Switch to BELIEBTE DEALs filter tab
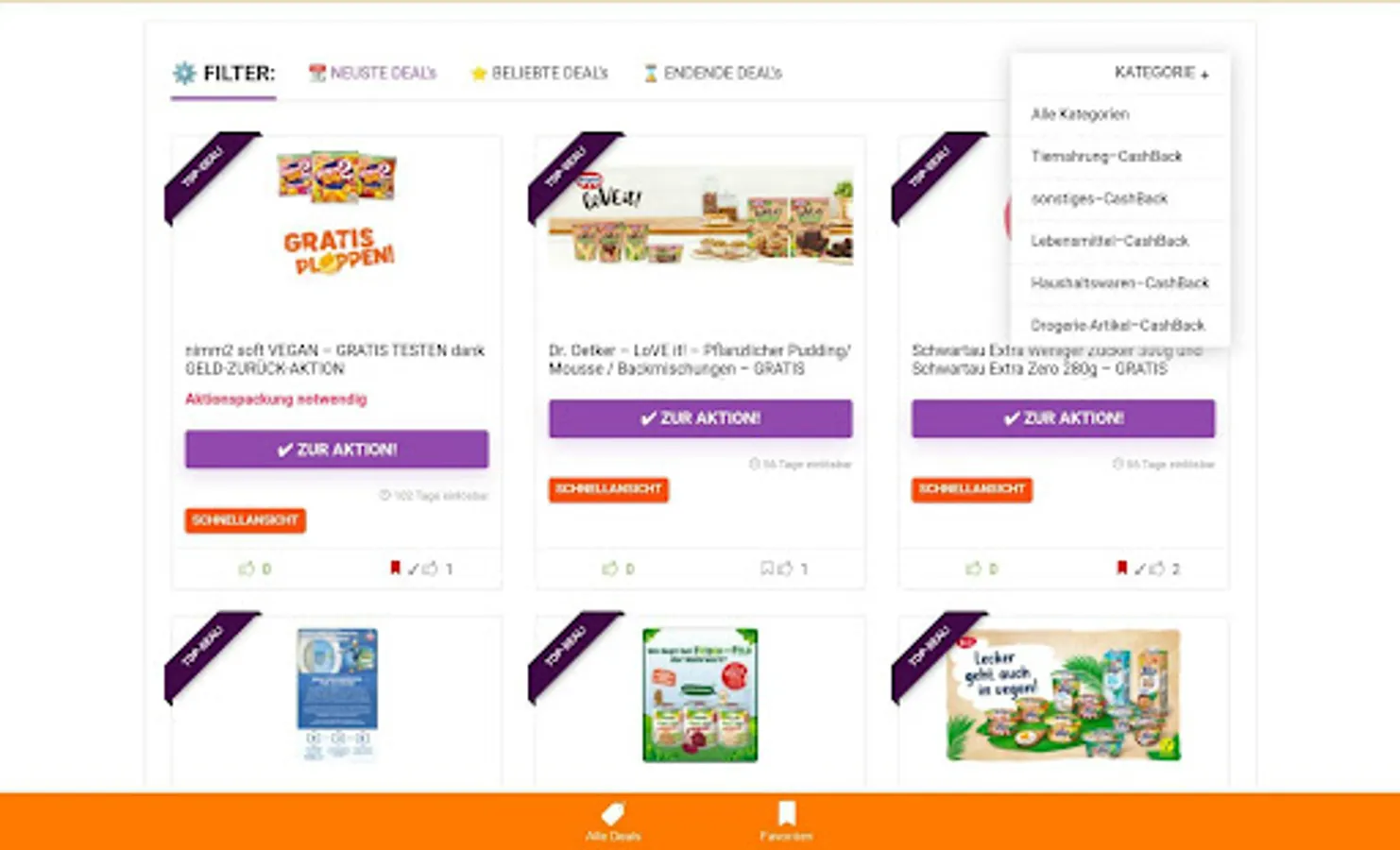The height and width of the screenshot is (850, 1400). pyautogui.click(x=539, y=73)
